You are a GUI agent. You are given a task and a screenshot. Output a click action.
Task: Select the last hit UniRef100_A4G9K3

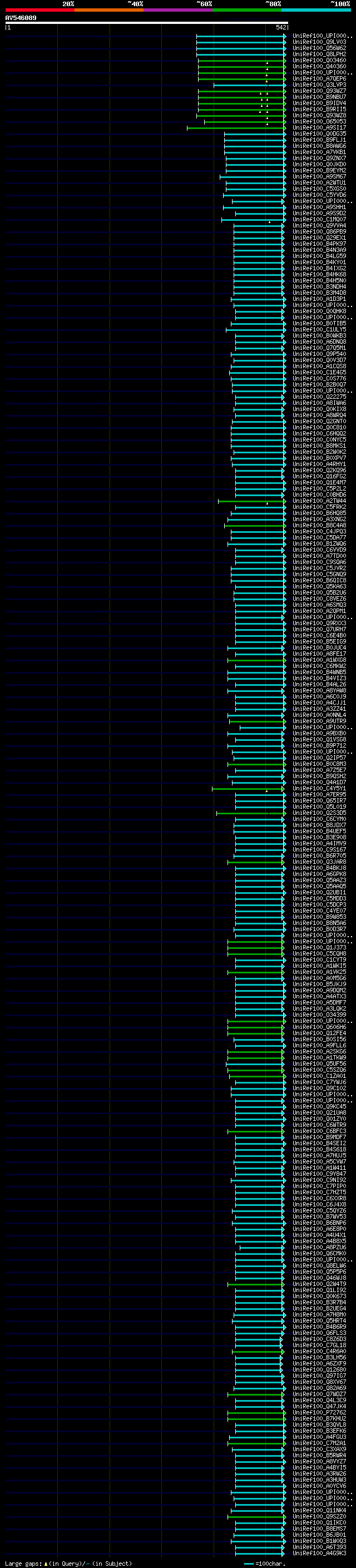[x=319, y=1554]
